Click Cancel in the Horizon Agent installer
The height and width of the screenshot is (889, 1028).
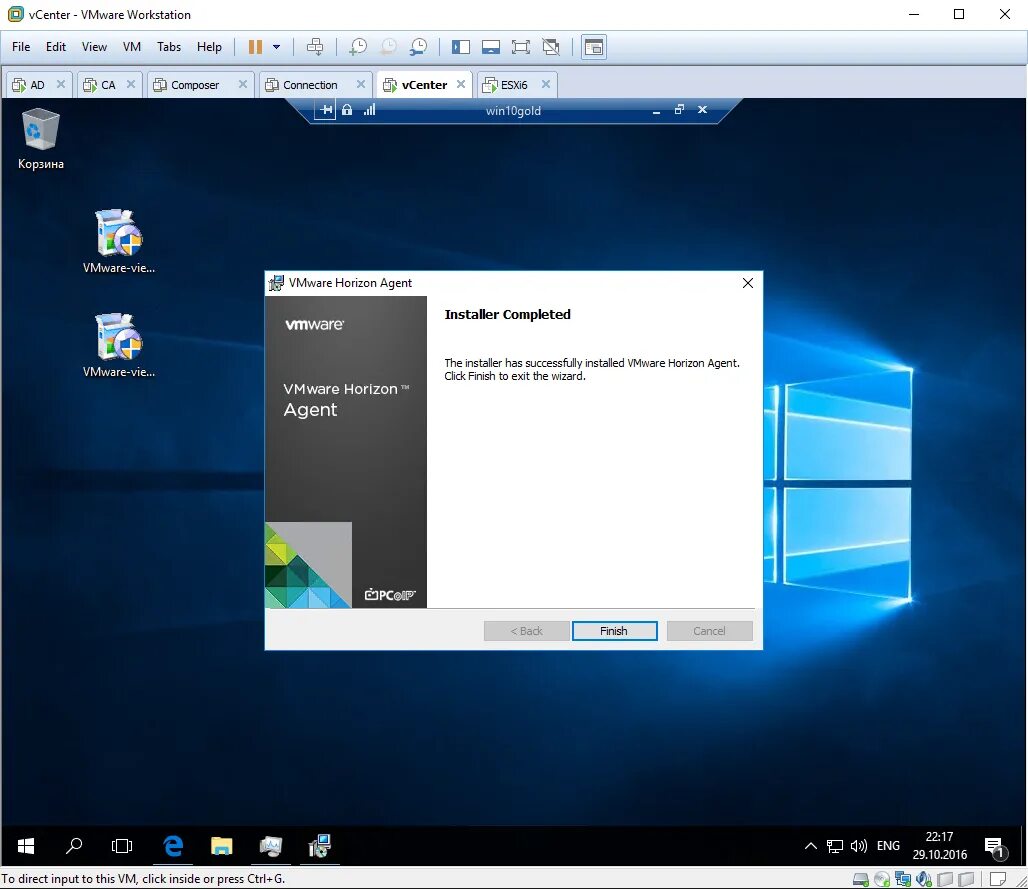coord(709,631)
